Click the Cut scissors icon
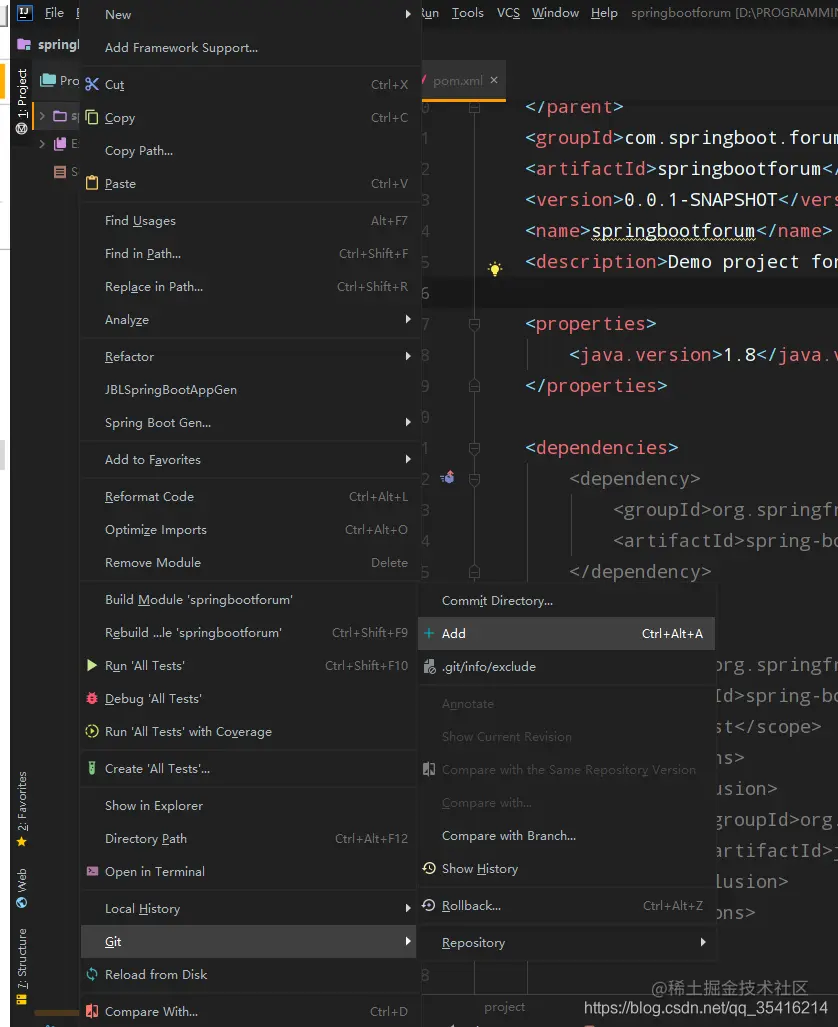 92,84
